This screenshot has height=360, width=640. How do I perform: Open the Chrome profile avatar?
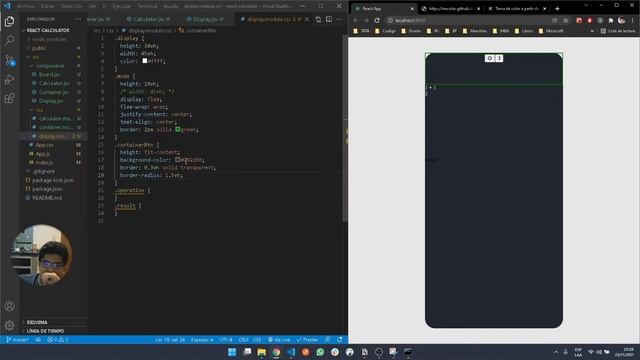(621, 20)
